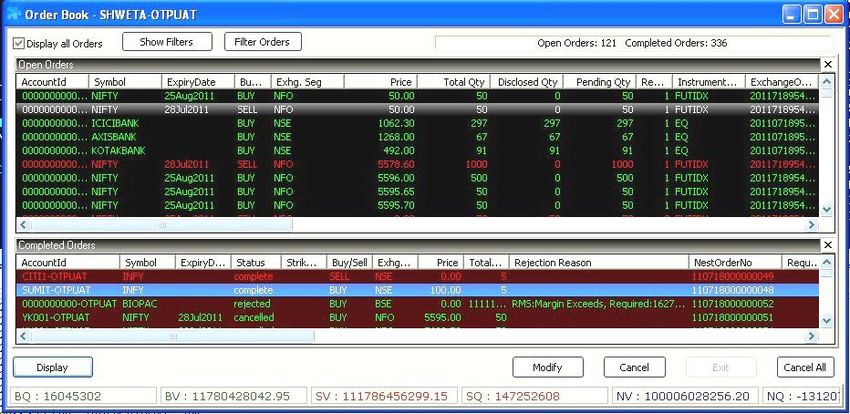Click the NV : 100006028256.20 status field
The image size is (850, 414).
[685, 396]
